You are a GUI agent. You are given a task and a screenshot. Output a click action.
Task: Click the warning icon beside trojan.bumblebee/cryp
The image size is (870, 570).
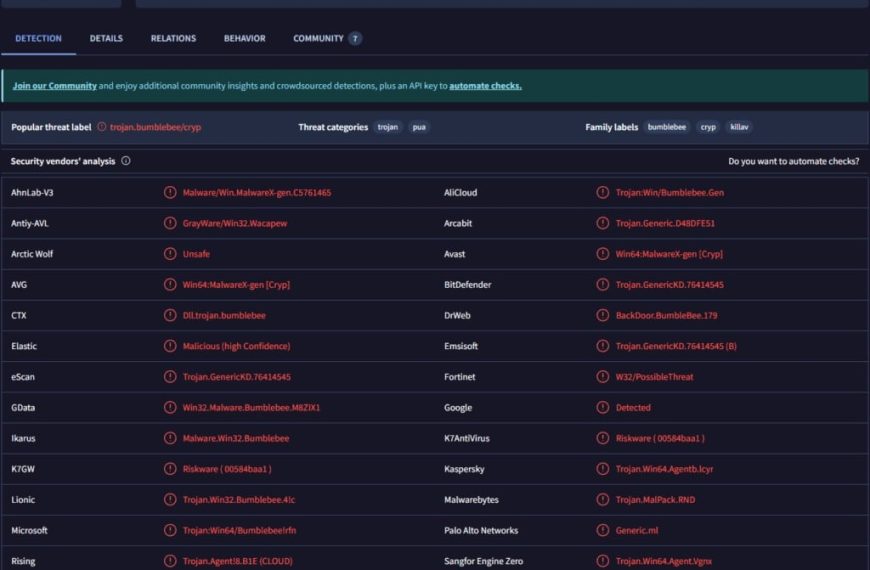pyautogui.click(x=102, y=127)
